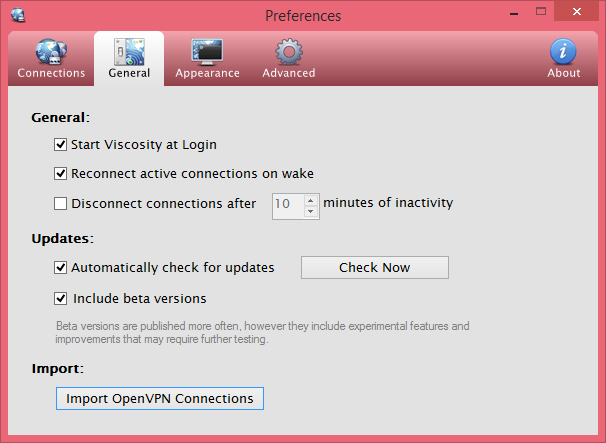Close the Preferences window
This screenshot has height=443, width=606.
click(x=577, y=12)
